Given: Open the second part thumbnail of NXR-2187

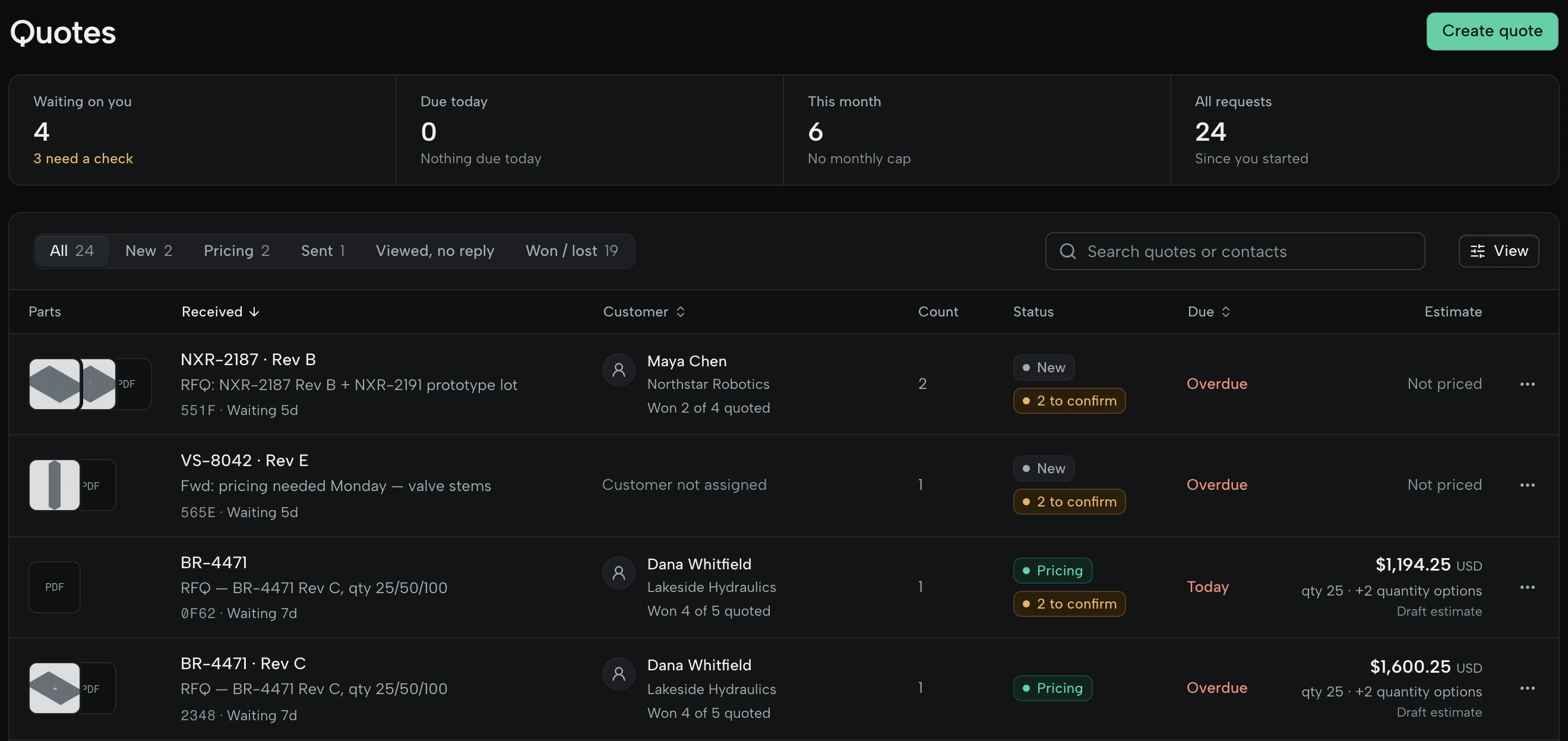Looking at the screenshot, I should click(x=98, y=384).
